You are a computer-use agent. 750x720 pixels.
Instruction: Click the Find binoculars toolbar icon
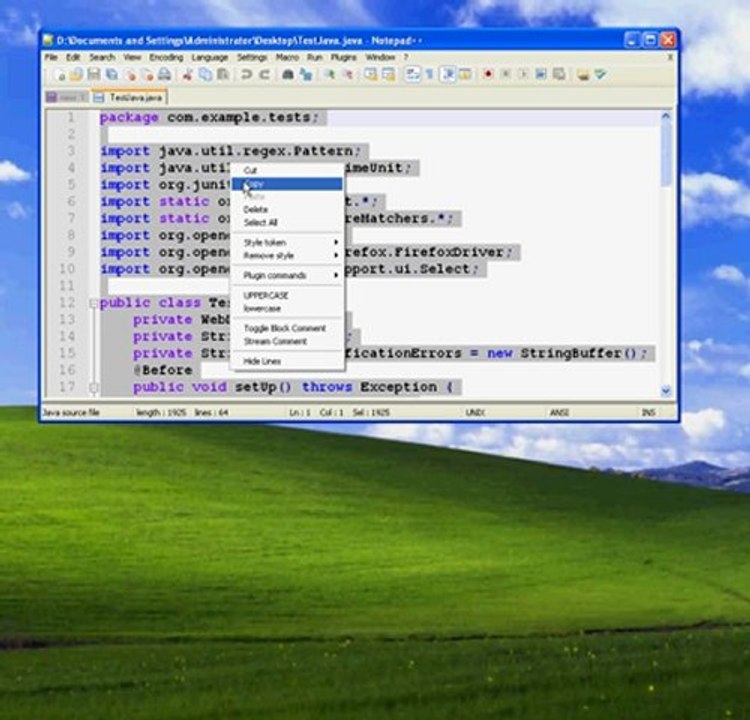[287, 75]
